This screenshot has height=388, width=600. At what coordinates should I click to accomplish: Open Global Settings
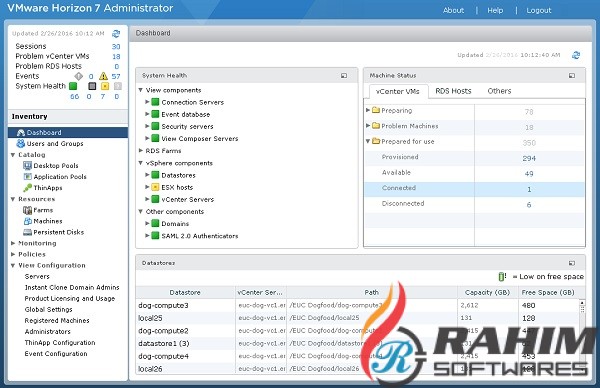tap(48, 310)
